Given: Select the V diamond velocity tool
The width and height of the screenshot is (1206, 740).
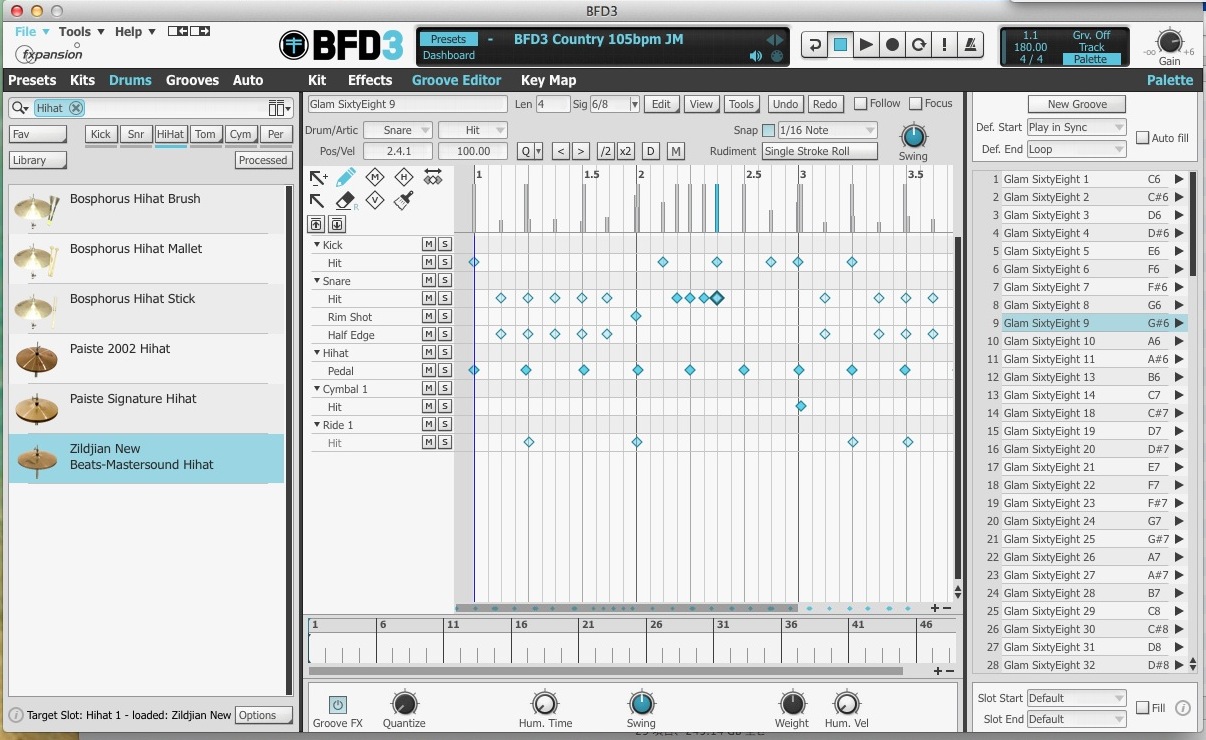Looking at the screenshot, I should (375, 201).
